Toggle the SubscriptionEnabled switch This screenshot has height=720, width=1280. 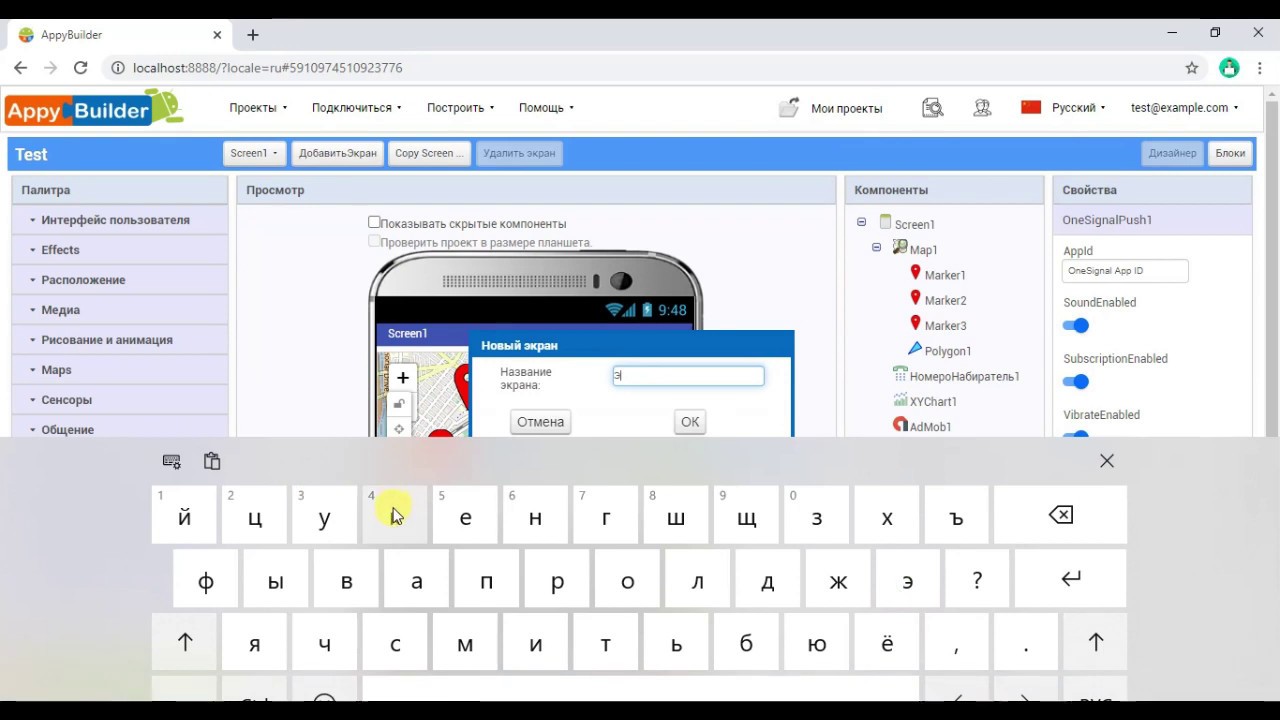point(1076,381)
